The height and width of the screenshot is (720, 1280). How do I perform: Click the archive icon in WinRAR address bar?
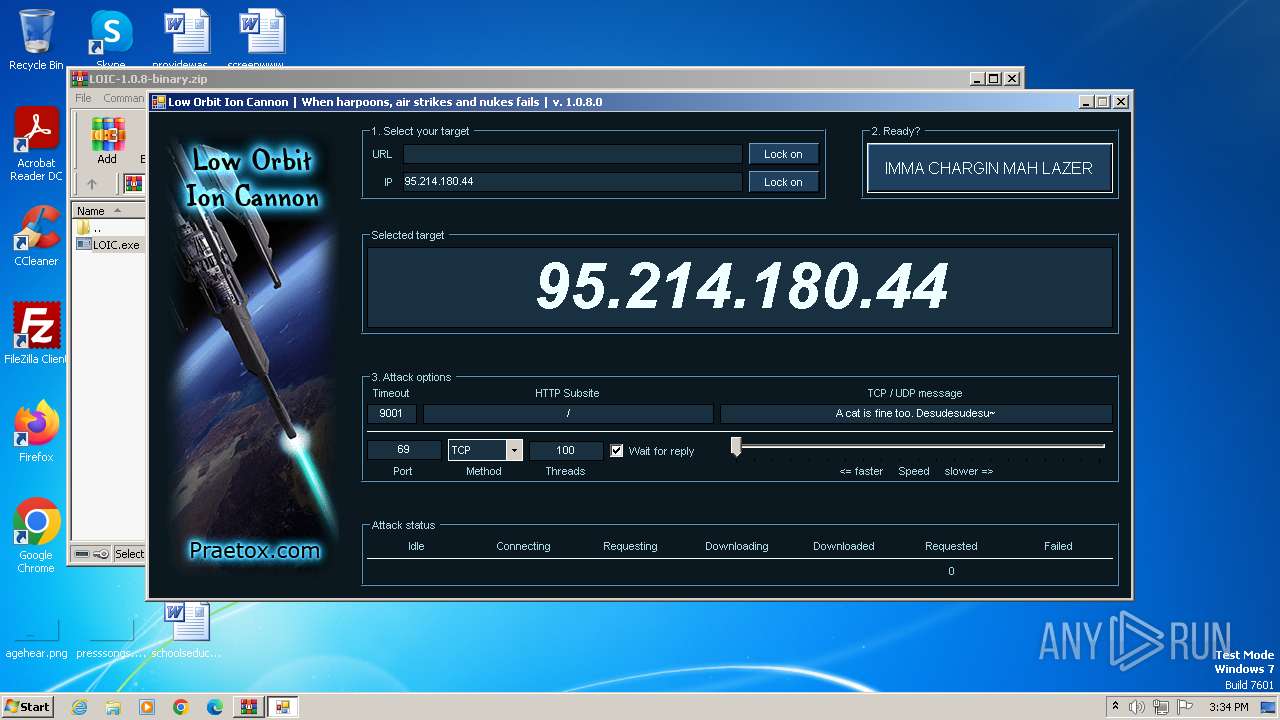tap(133, 184)
